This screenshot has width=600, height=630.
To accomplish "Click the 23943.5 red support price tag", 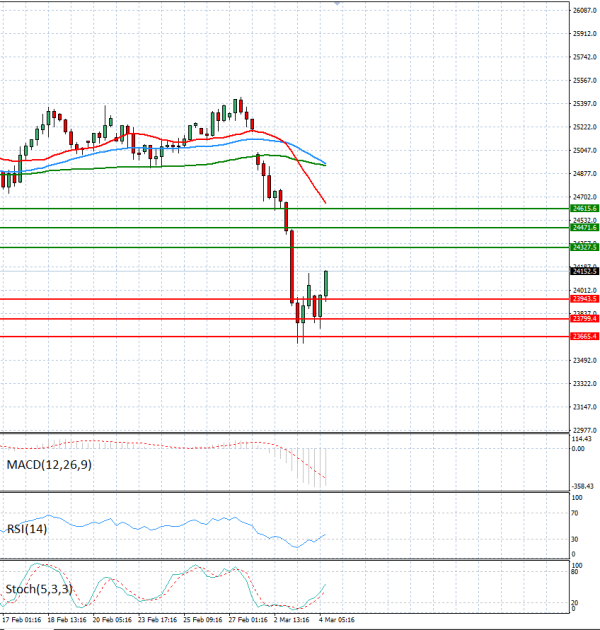I will tap(583, 299).
